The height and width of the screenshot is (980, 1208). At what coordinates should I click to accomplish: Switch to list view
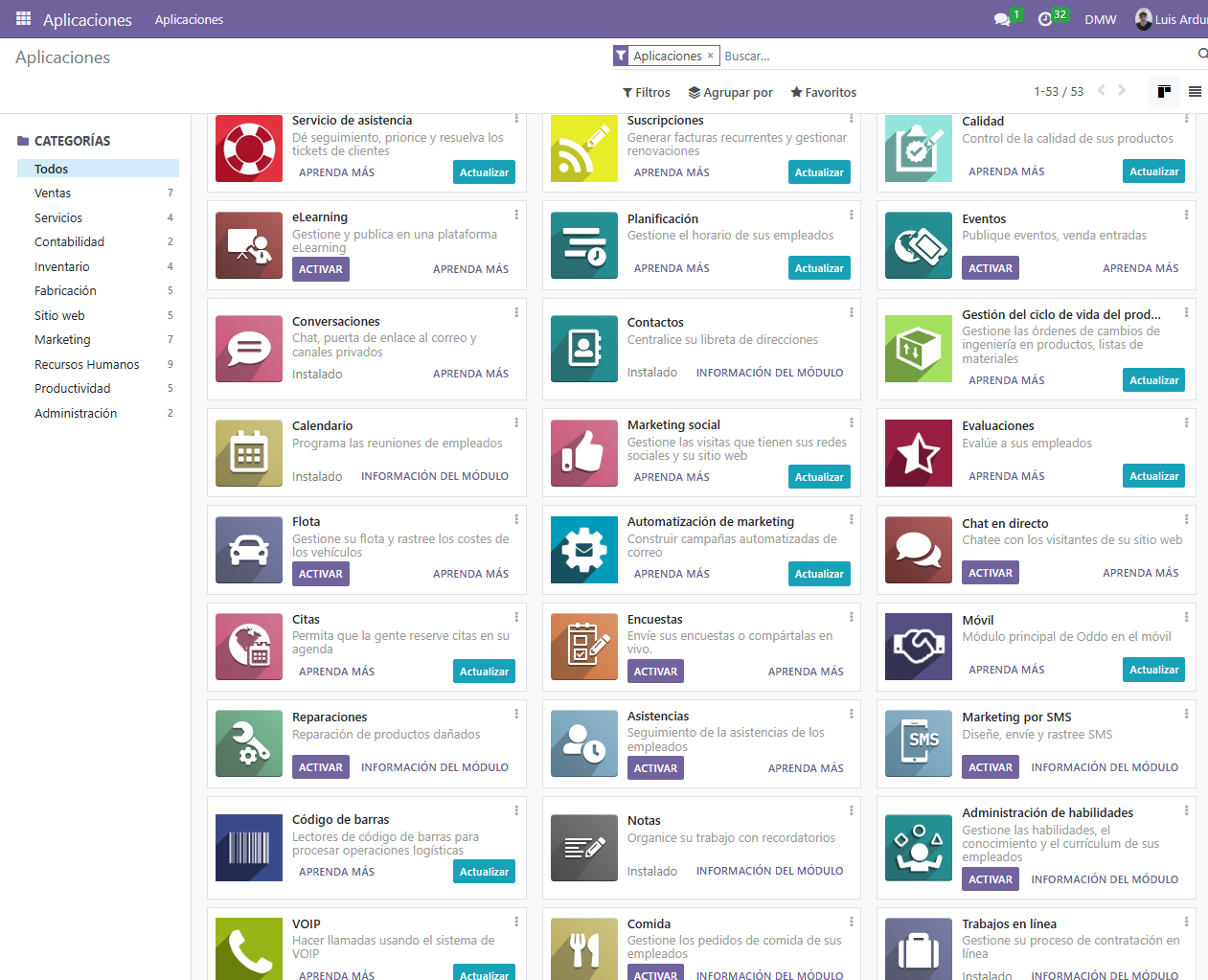1195,92
